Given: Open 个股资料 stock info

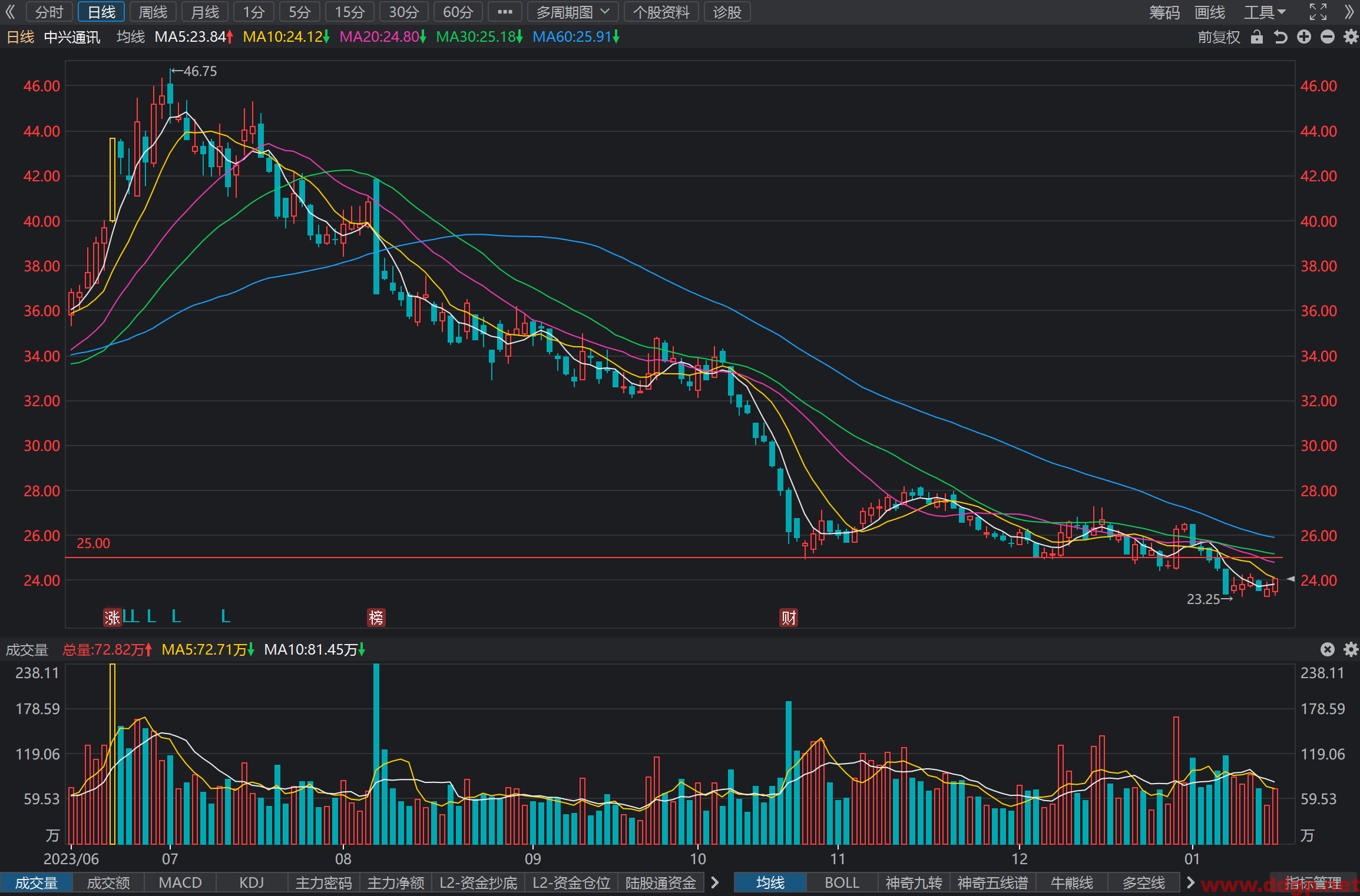Looking at the screenshot, I should (x=661, y=12).
